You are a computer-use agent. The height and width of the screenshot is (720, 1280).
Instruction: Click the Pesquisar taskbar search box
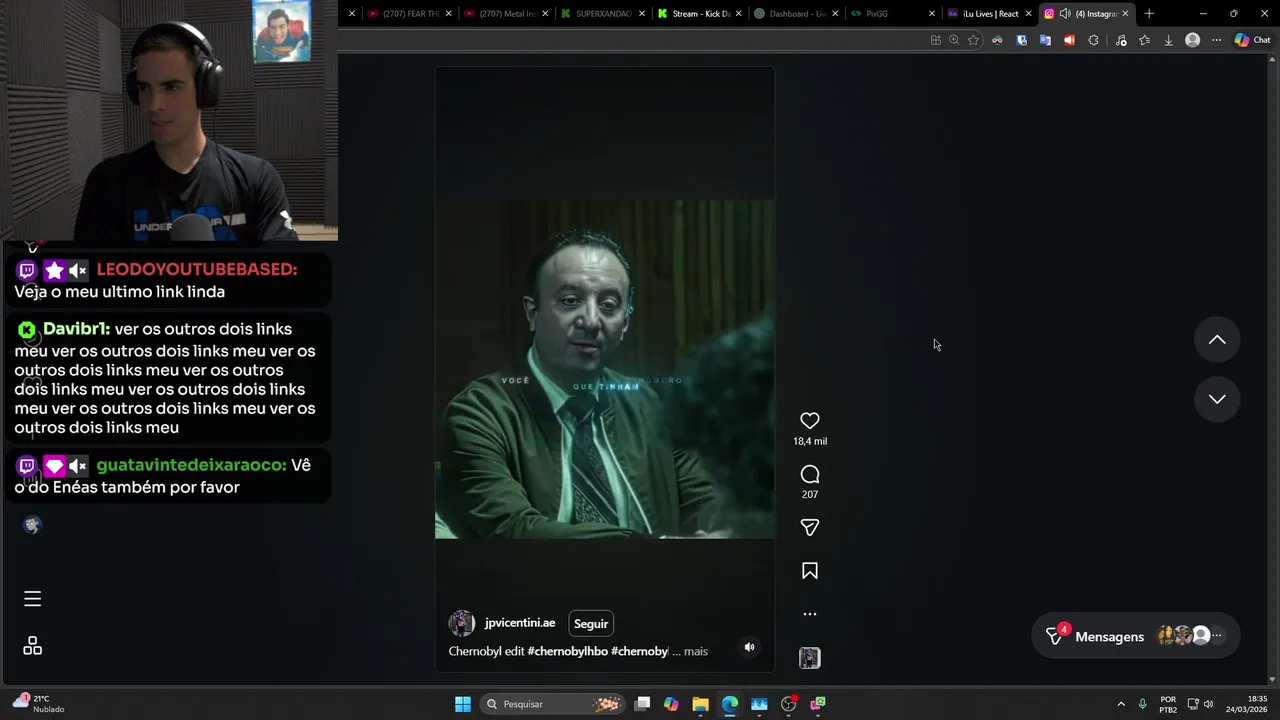552,704
